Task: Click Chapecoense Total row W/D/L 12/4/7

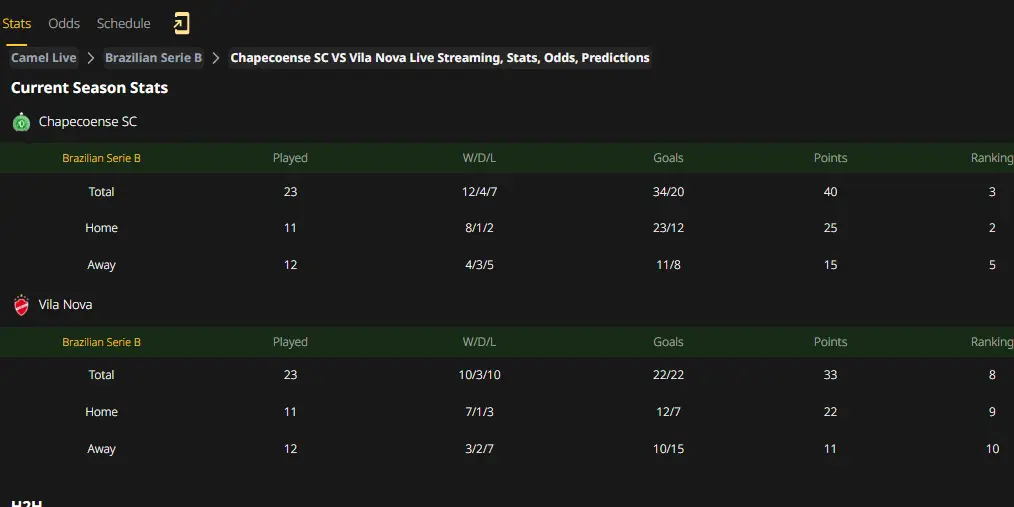Action: [x=479, y=192]
